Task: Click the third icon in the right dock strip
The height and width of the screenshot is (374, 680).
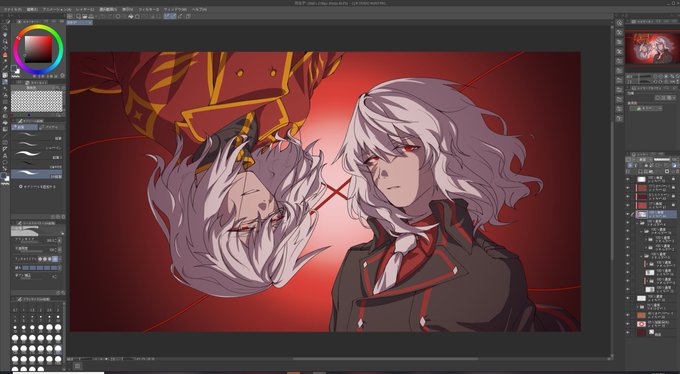Action: tap(619, 42)
